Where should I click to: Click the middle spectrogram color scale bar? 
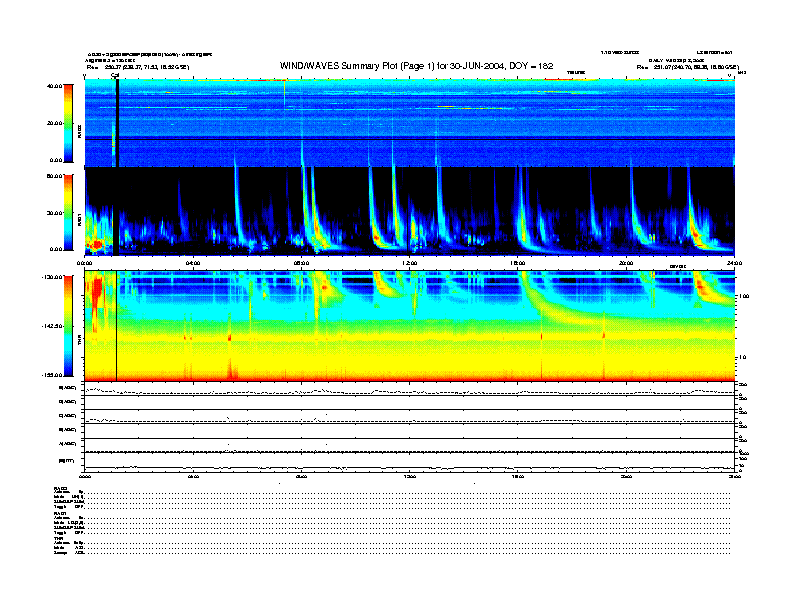[68, 212]
